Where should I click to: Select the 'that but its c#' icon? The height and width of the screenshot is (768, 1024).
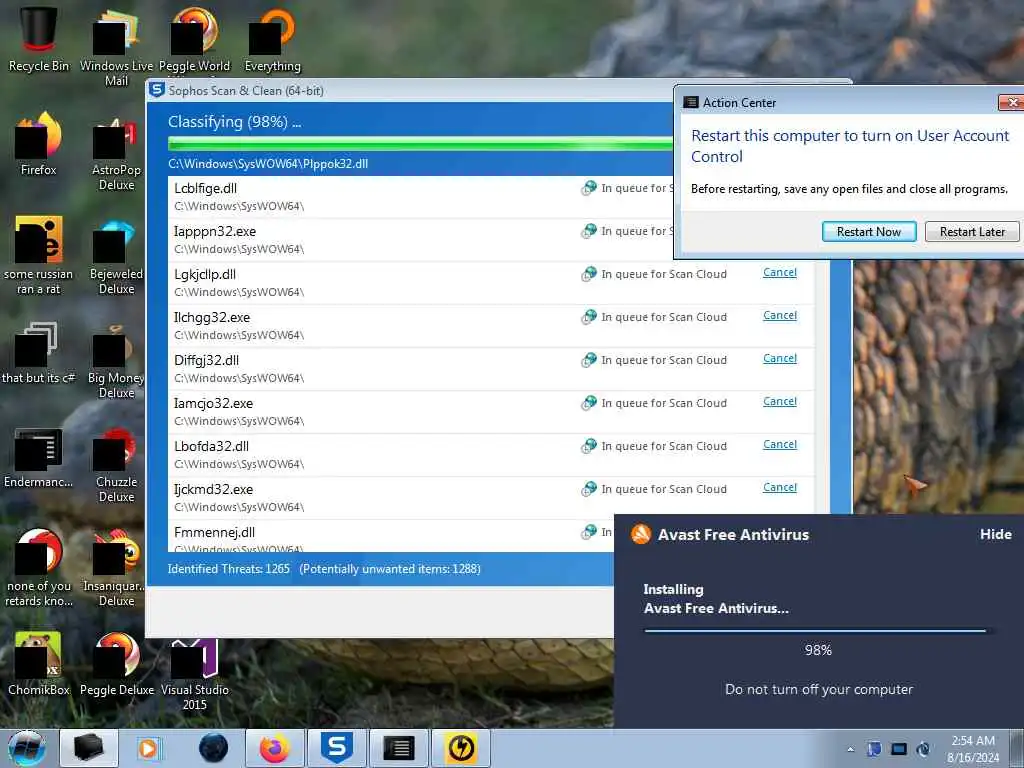[39, 353]
